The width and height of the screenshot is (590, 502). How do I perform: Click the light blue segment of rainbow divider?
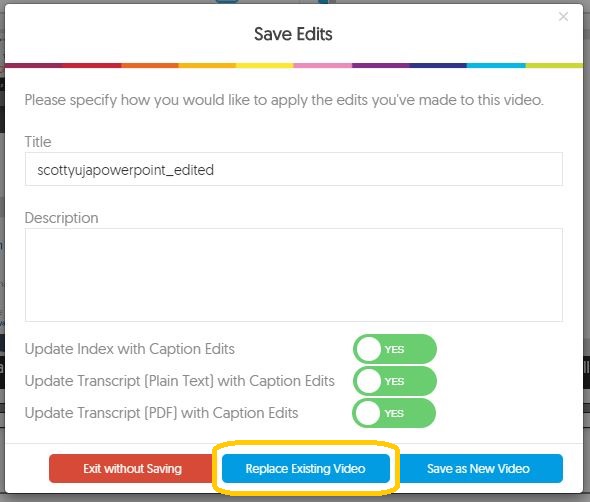point(496,65)
